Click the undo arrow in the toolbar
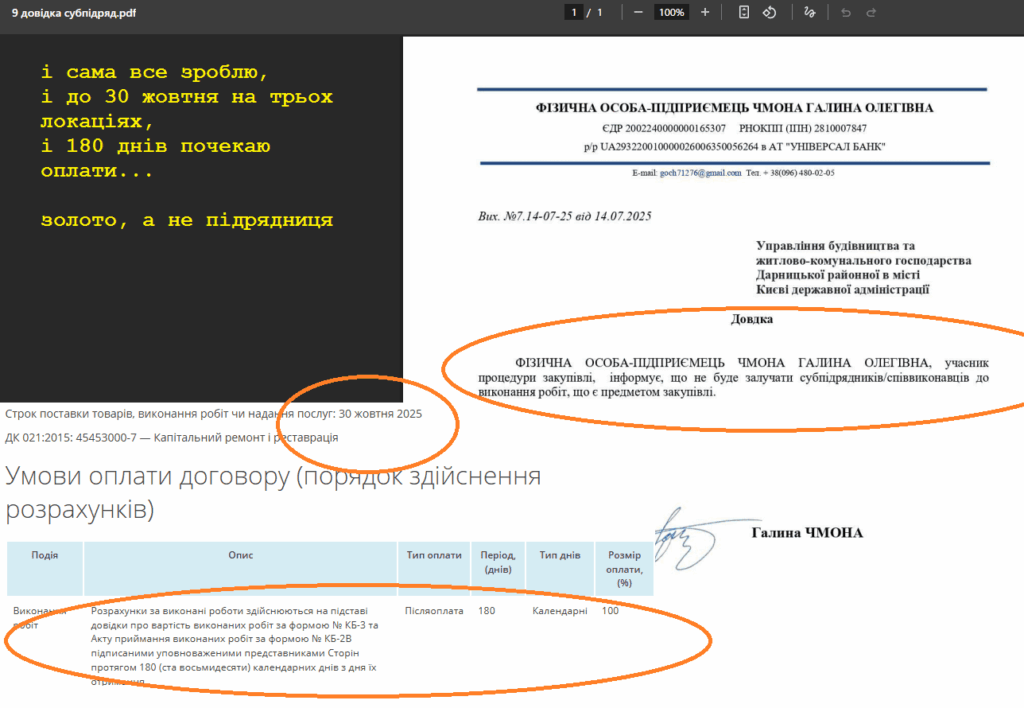Viewport: 1024px width, 708px height. pyautogui.click(x=846, y=12)
